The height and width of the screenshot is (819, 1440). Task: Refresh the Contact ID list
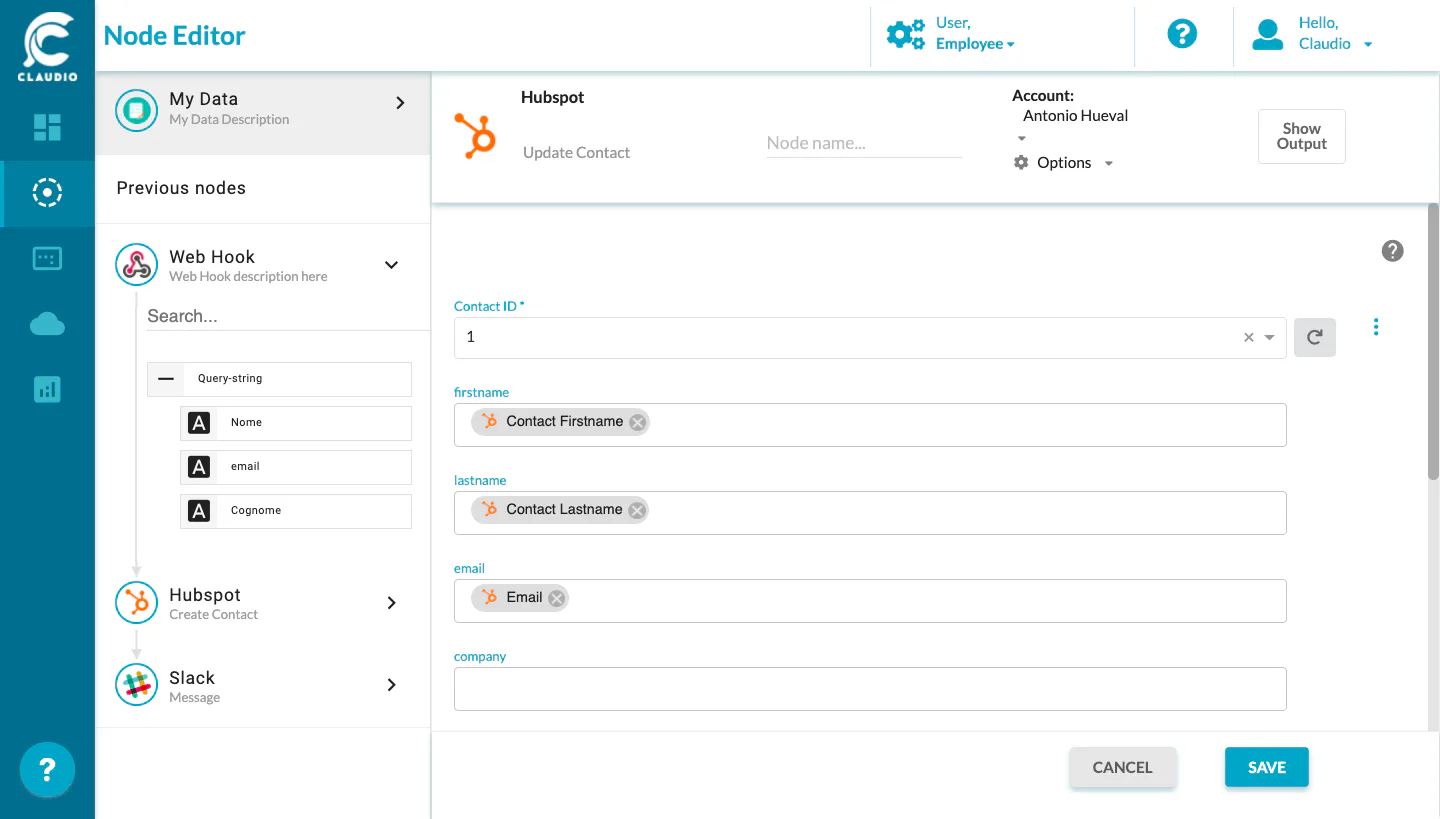coord(1315,338)
